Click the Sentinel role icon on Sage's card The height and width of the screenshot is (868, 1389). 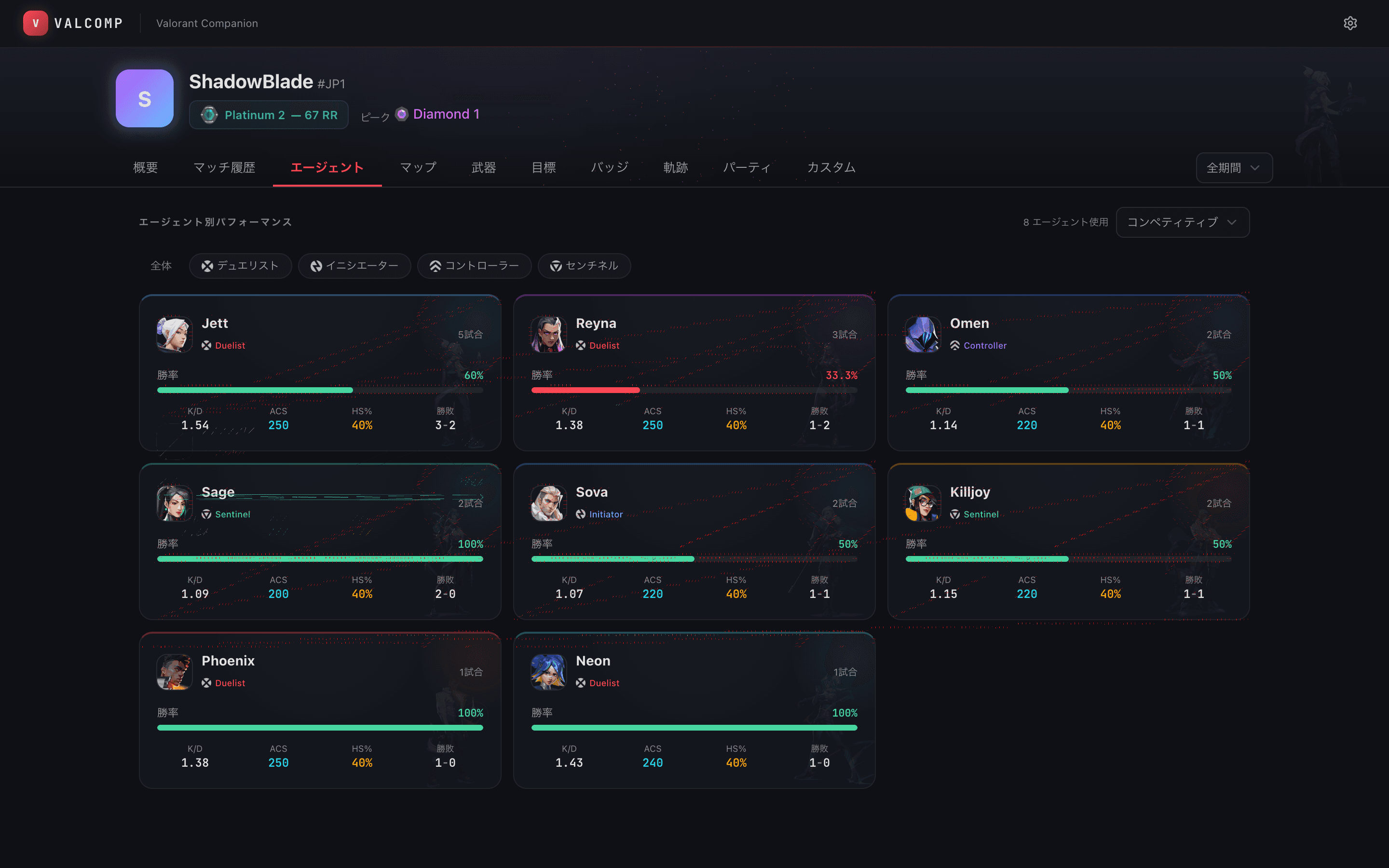(x=206, y=514)
